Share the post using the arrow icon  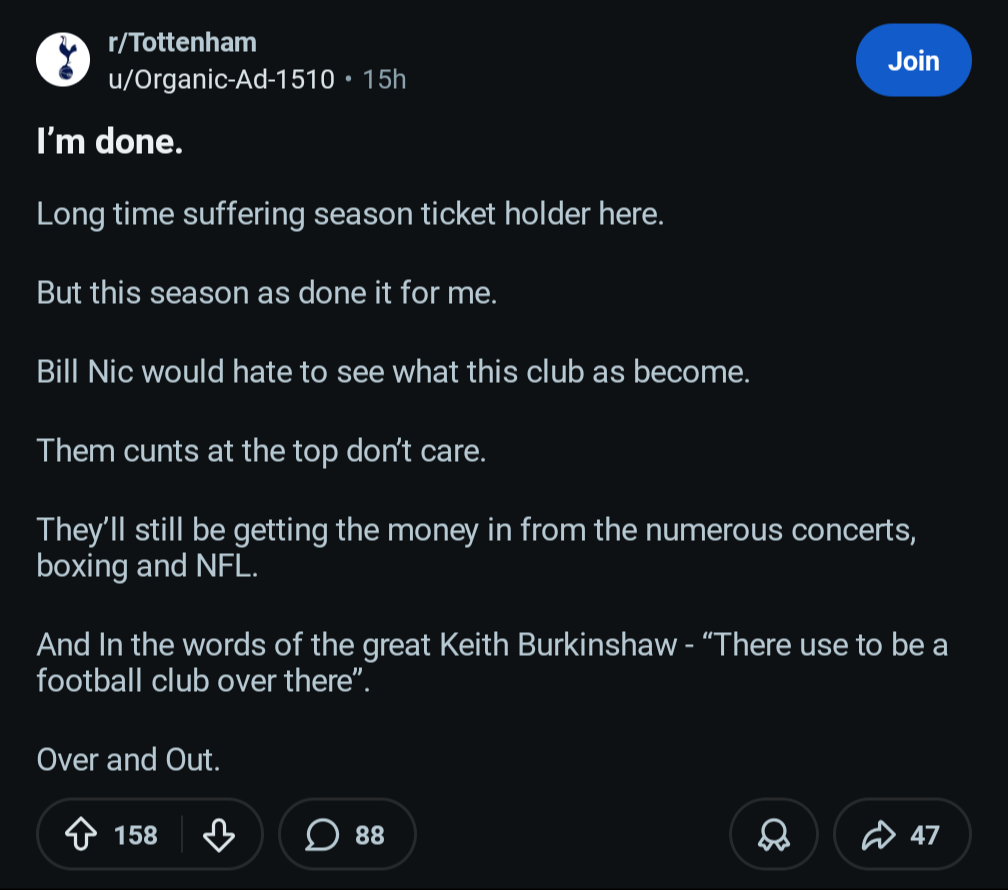click(877, 834)
